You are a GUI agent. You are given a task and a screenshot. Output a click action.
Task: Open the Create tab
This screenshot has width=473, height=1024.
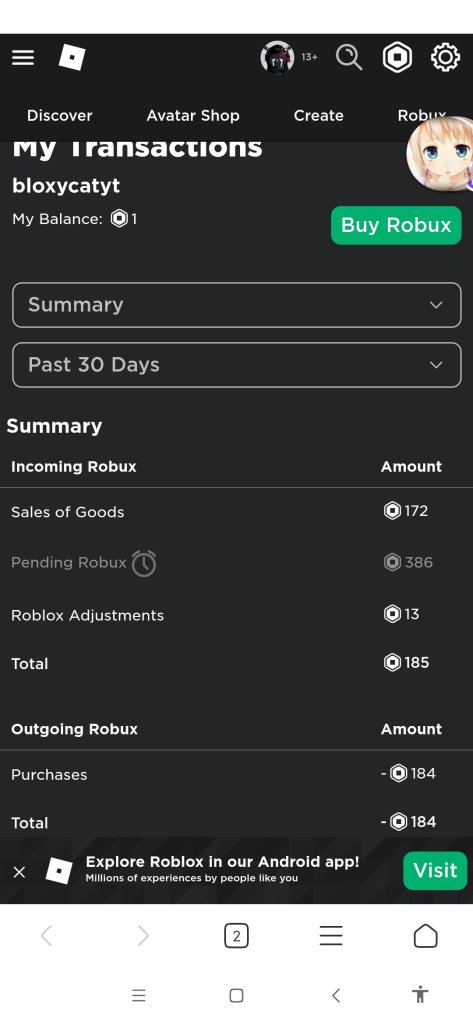pos(318,116)
